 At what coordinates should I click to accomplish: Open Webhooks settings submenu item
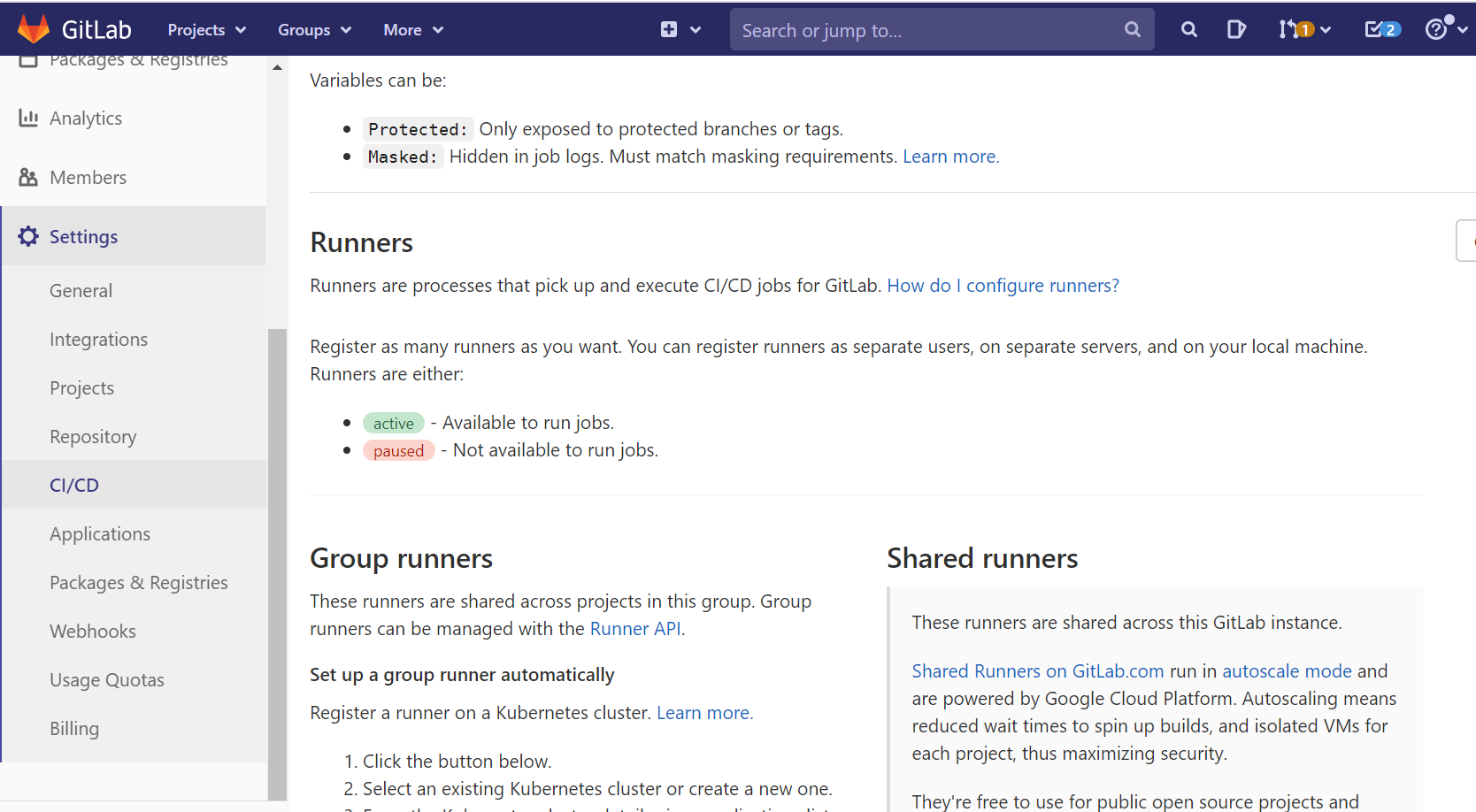pyautogui.click(x=93, y=632)
